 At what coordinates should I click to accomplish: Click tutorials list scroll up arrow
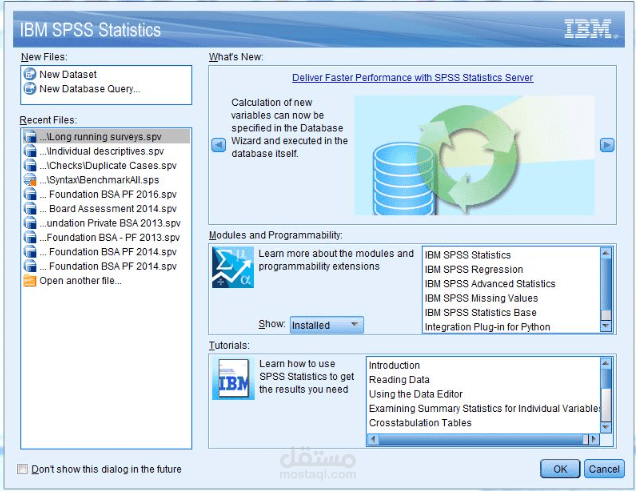click(606, 363)
